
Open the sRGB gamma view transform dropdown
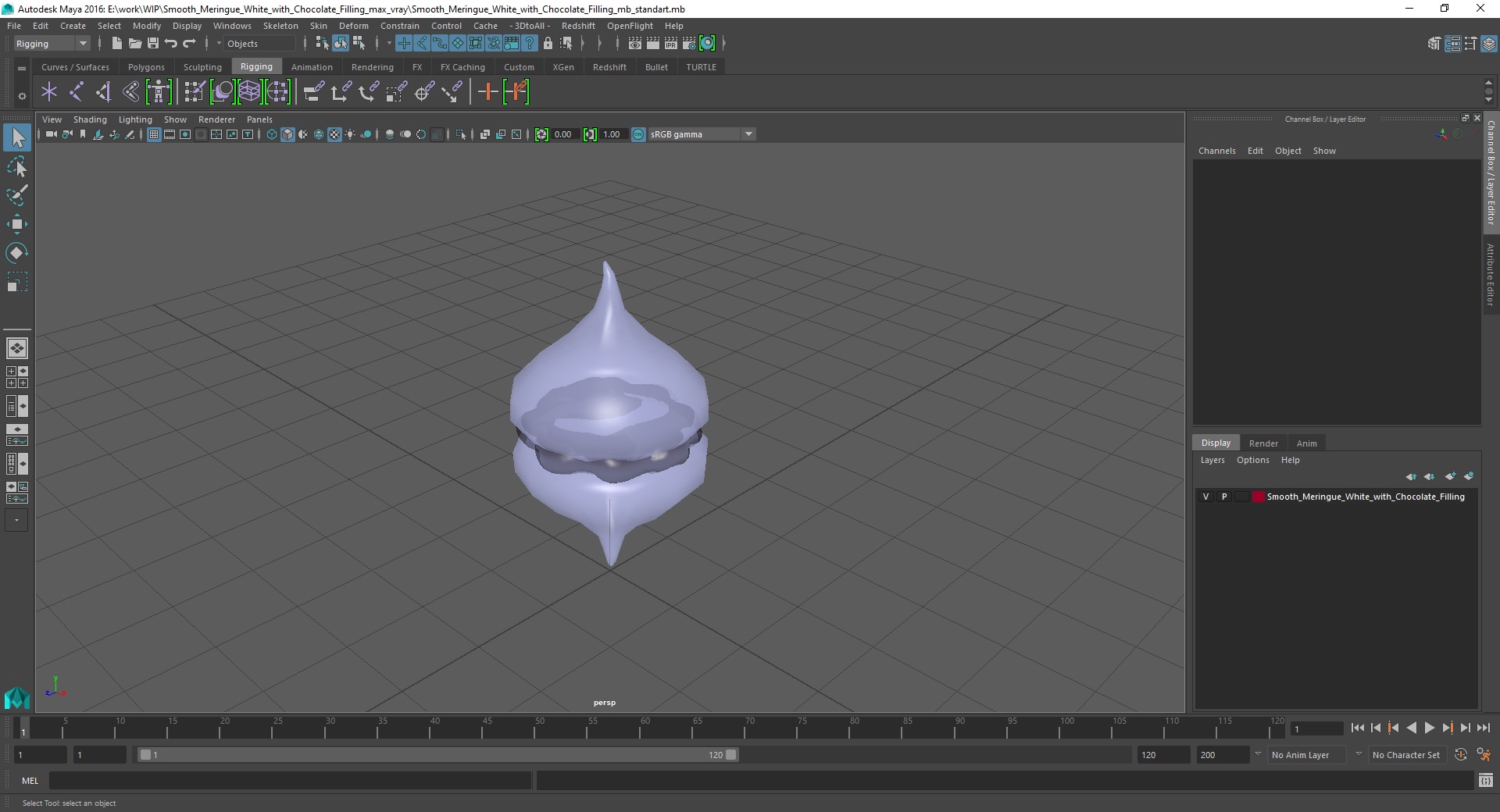coord(702,134)
